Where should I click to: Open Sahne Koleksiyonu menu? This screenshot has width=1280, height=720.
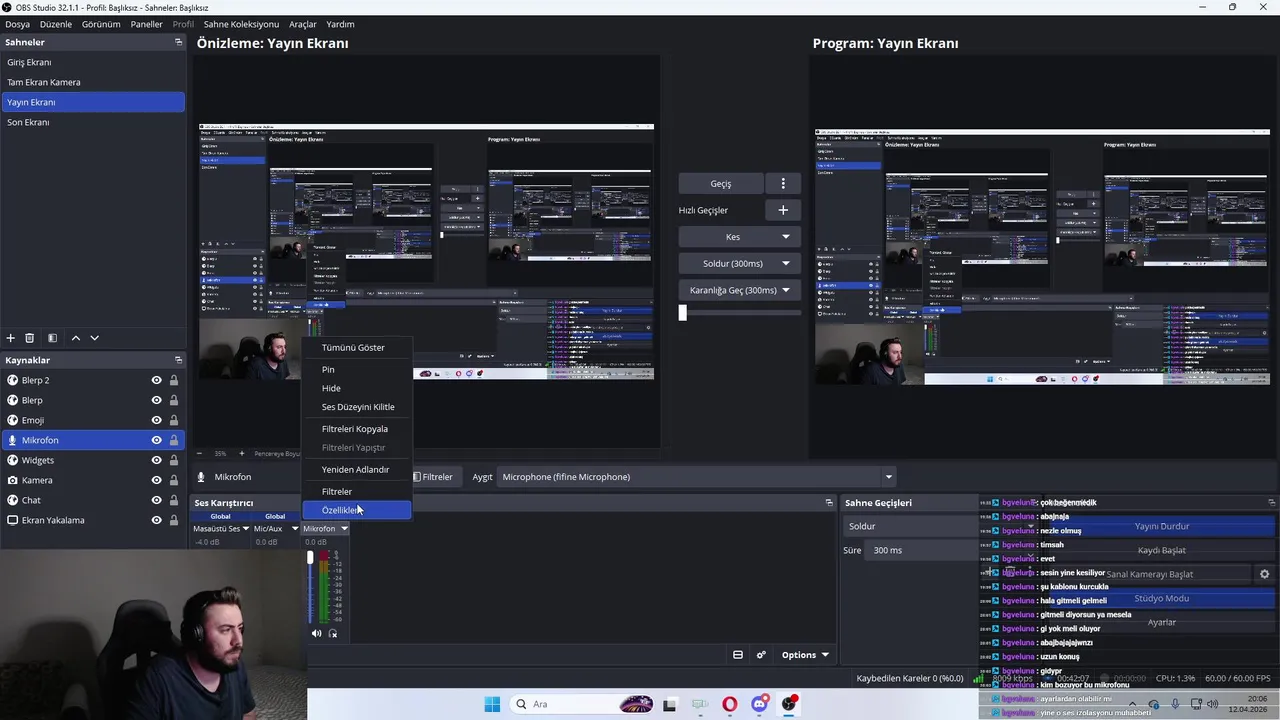[x=241, y=24]
